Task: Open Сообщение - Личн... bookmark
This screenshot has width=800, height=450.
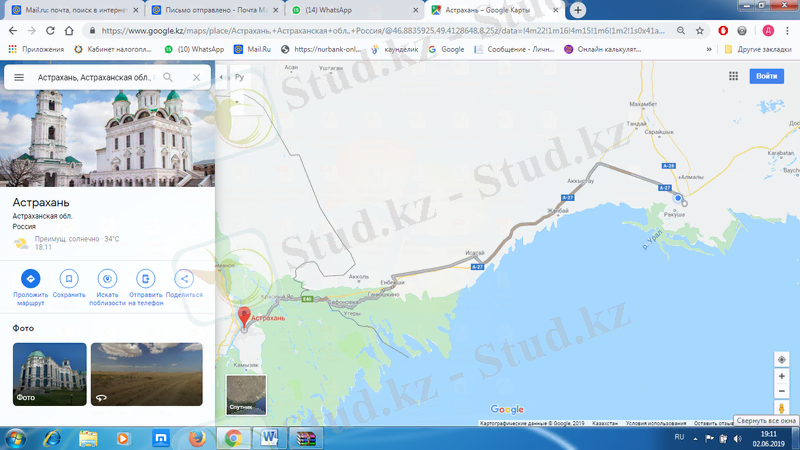Action: click(x=514, y=49)
